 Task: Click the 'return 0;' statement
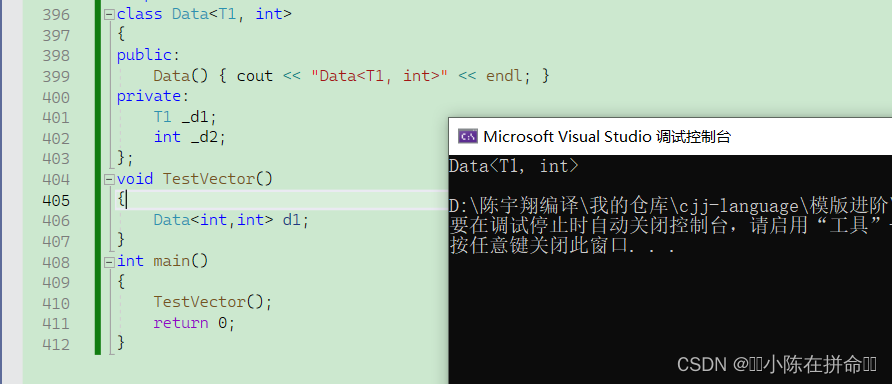click(x=194, y=323)
